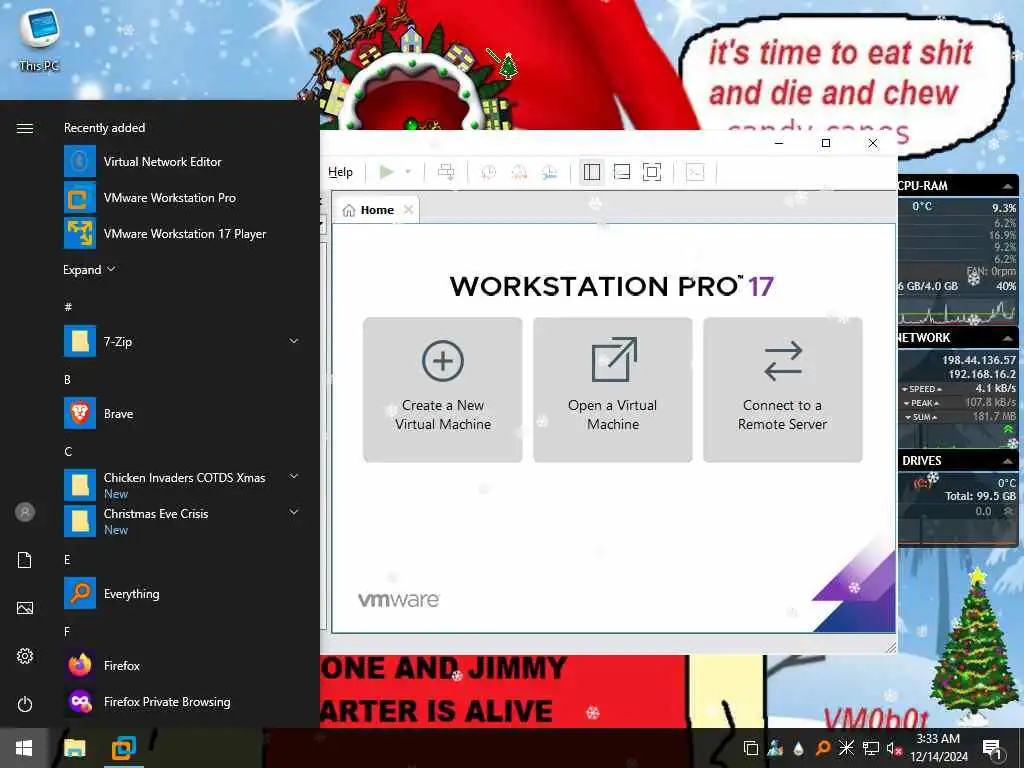The width and height of the screenshot is (1024, 768).
Task: Open File Explorer from taskbar
Action: [74, 748]
